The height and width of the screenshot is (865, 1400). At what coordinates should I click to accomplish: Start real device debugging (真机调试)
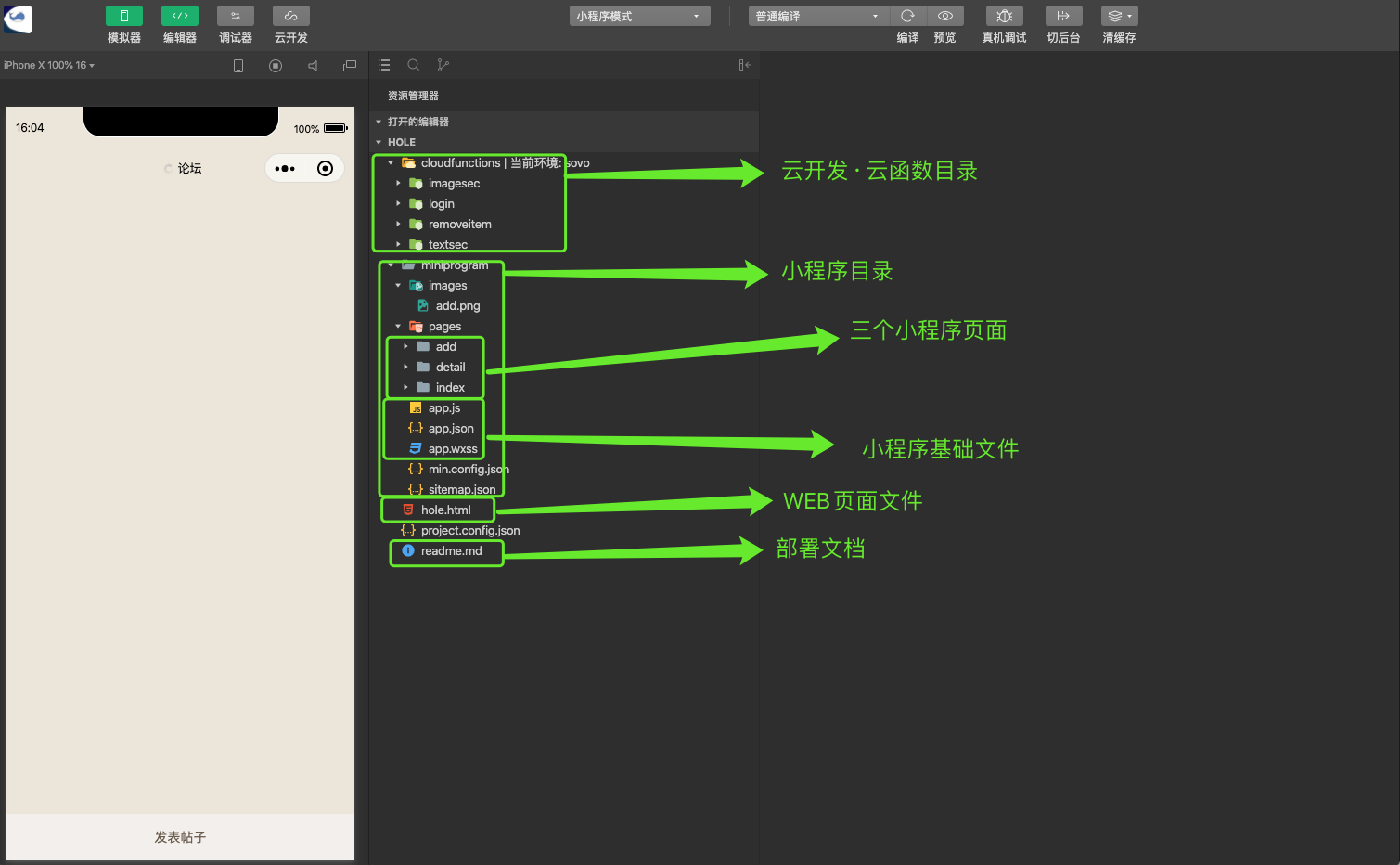(x=1005, y=16)
